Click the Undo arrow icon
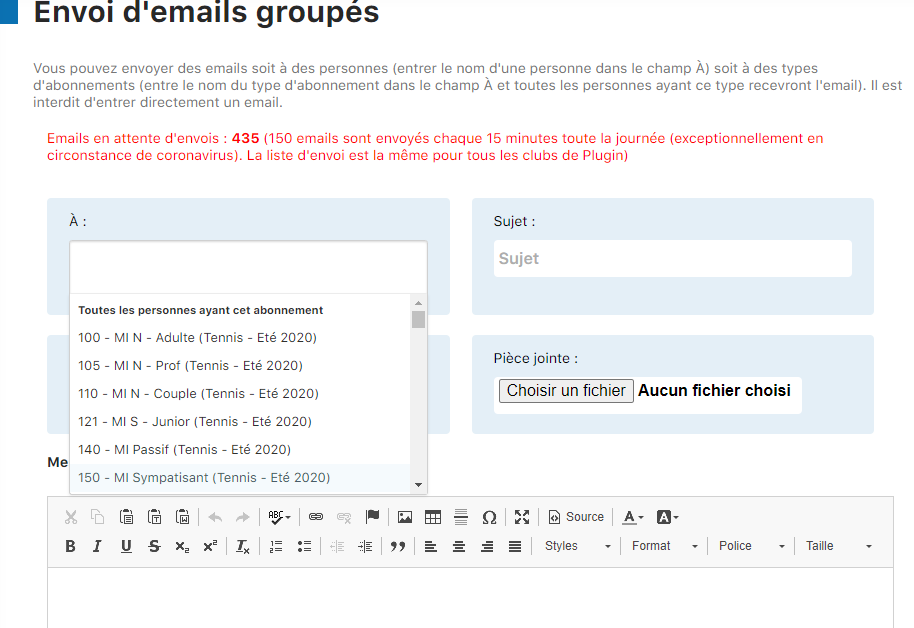 (215, 517)
